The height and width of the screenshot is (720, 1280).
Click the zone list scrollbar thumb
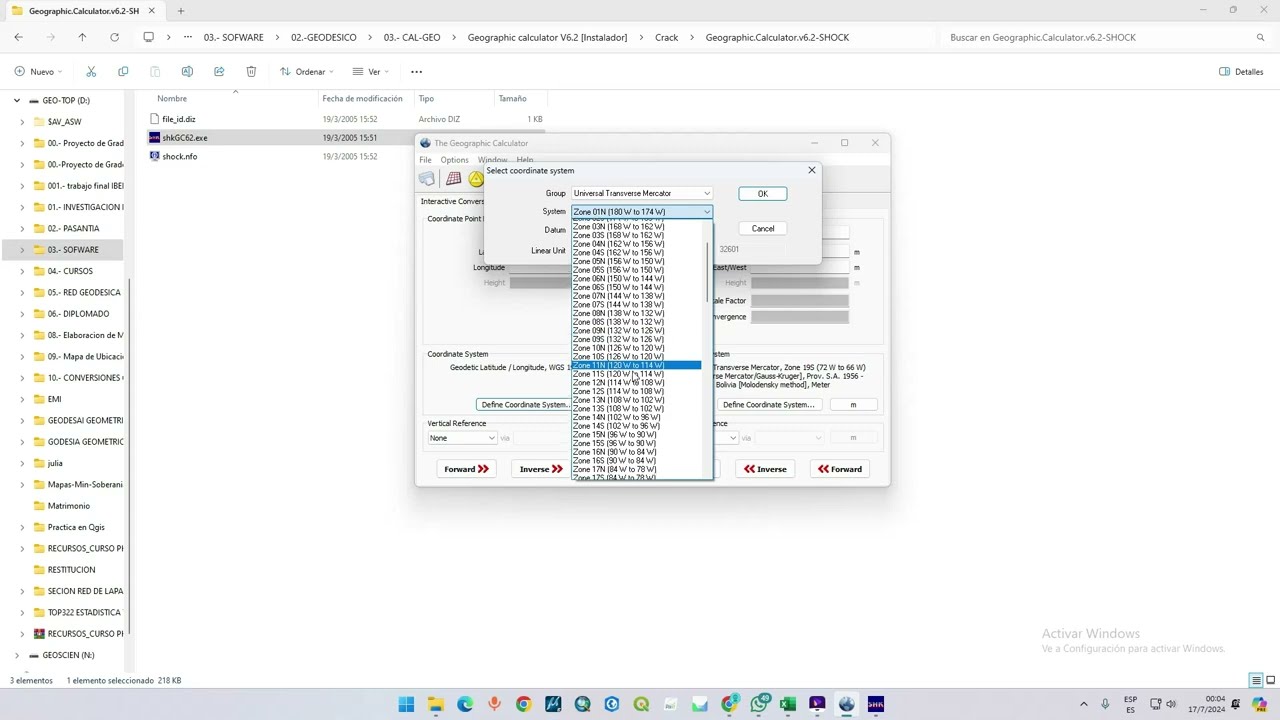point(708,272)
